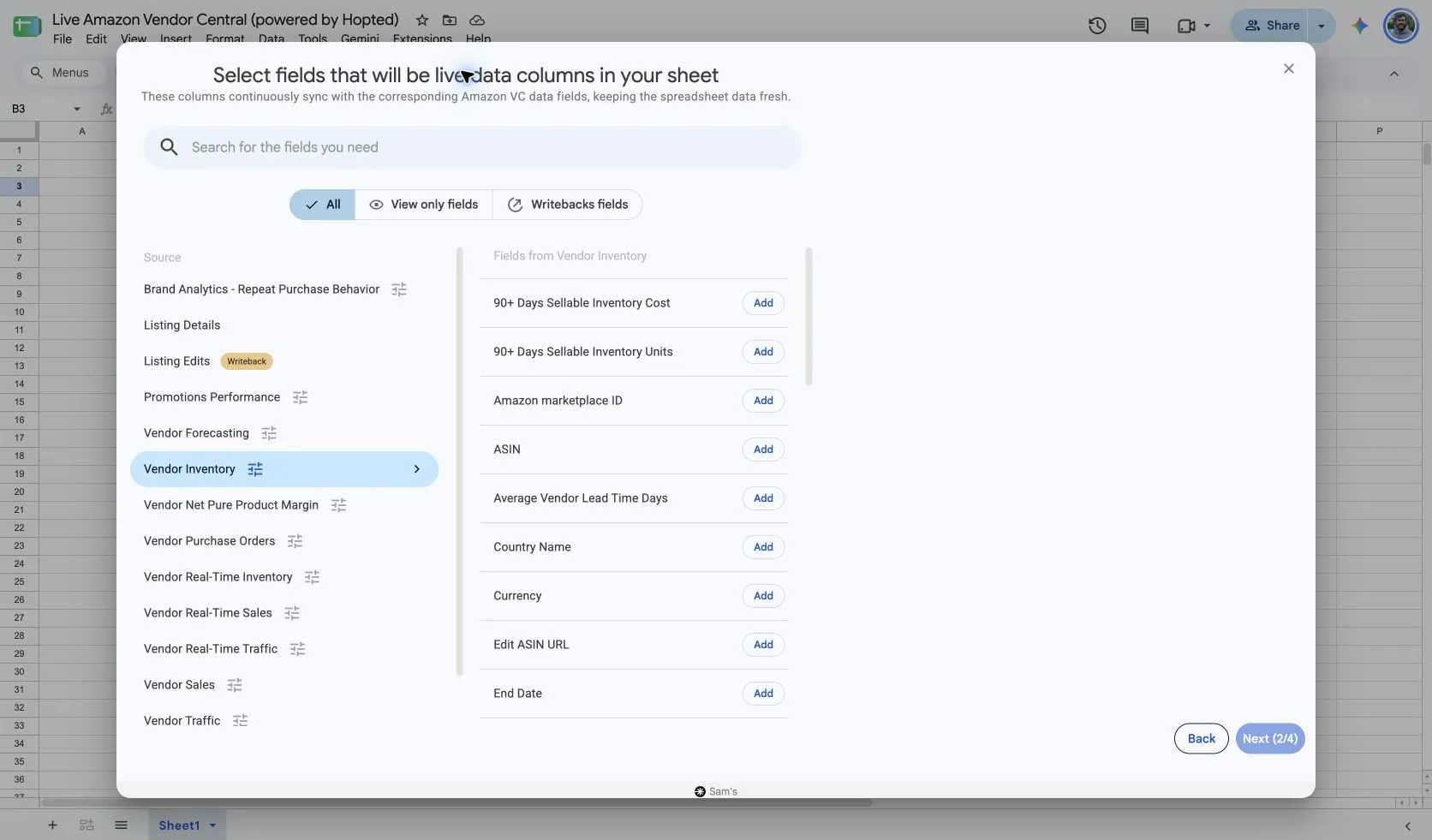Open comments icon in header
This screenshot has height=840, width=1432.
pyautogui.click(x=1140, y=26)
